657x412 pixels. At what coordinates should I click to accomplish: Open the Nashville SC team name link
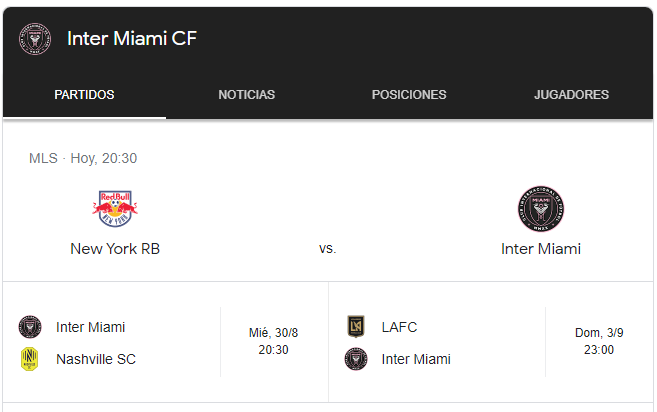(96, 359)
